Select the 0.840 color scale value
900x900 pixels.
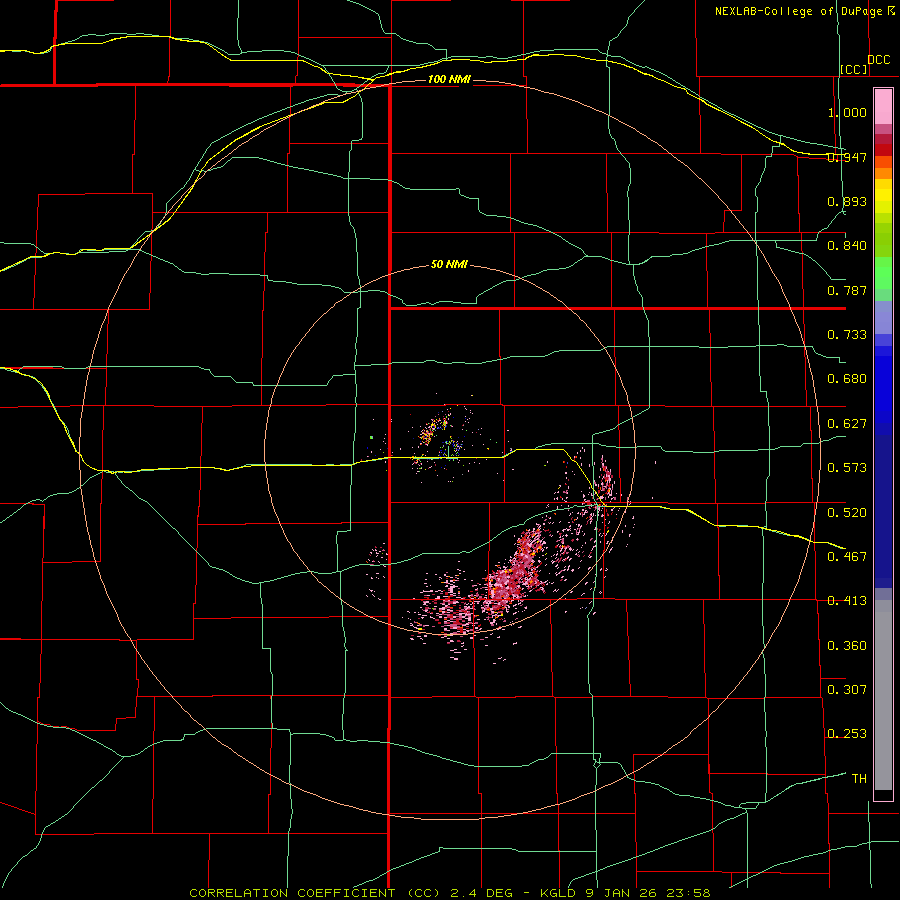(x=847, y=246)
